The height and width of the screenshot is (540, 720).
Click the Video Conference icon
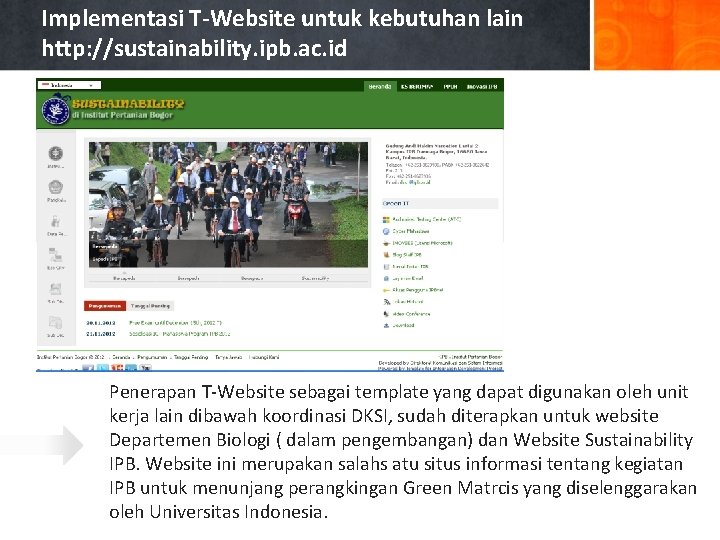click(386, 314)
